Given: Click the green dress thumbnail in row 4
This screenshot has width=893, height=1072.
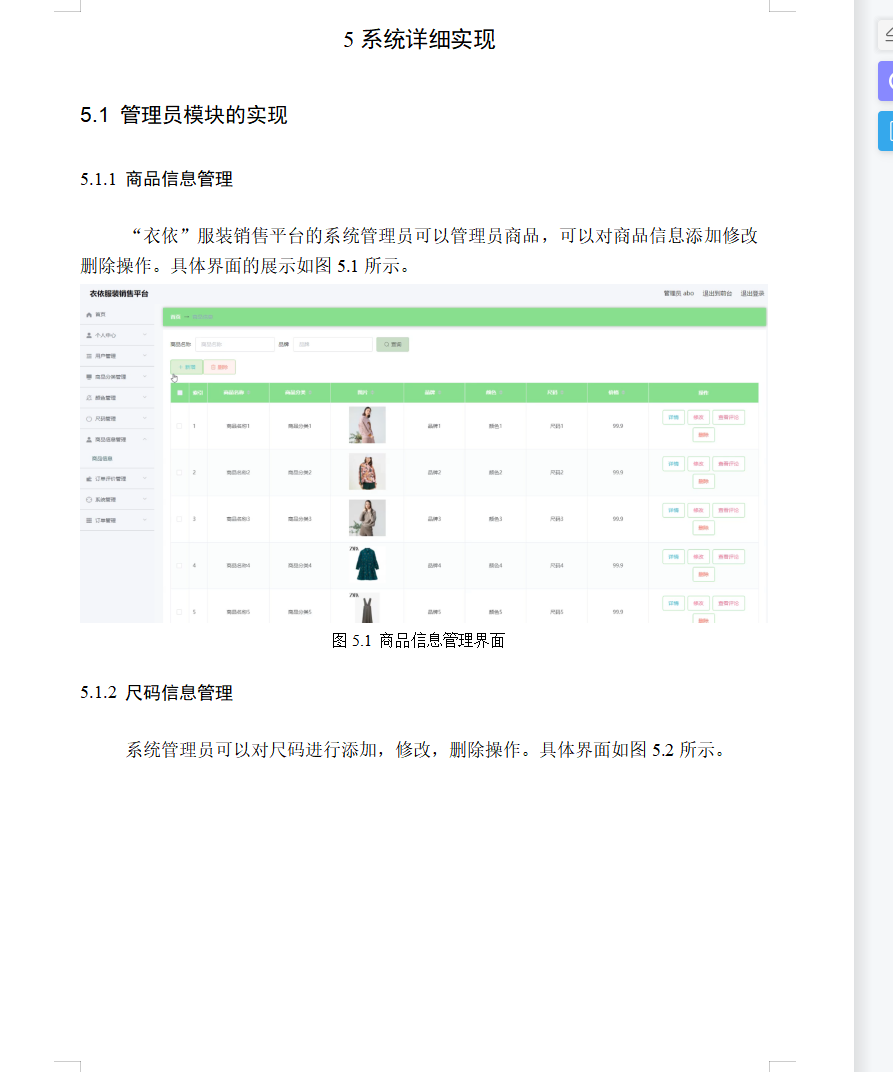Looking at the screenshot, I should click(367, 565).
